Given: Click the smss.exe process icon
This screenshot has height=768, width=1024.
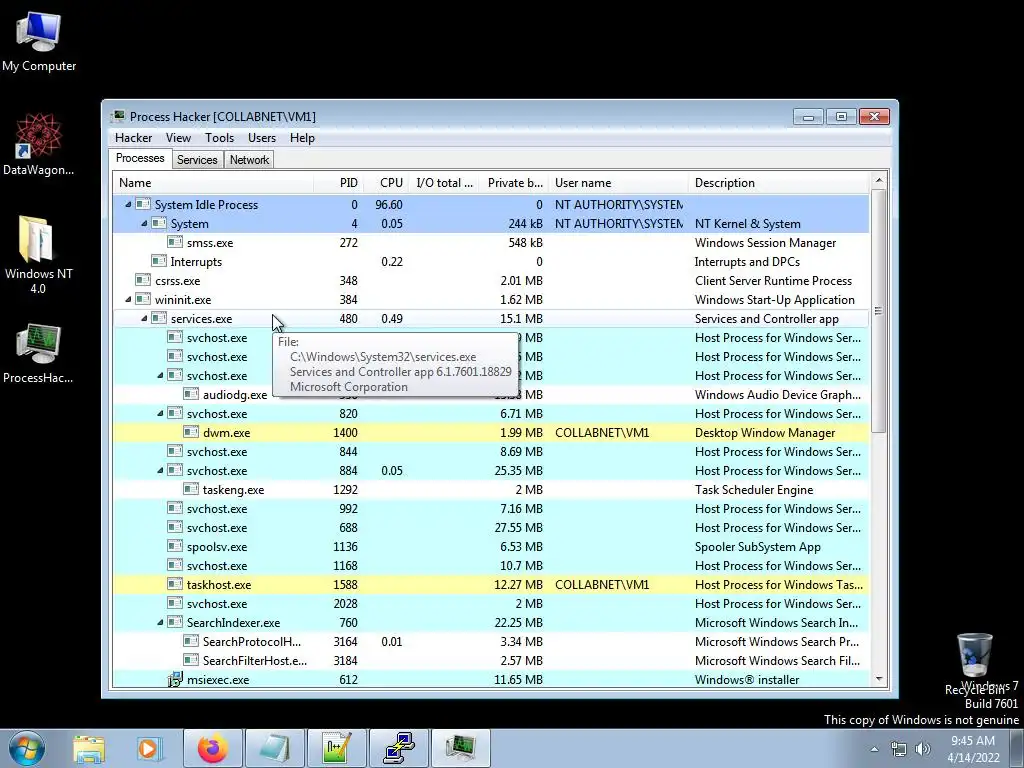Looking at the screenshot, I should point(174,242).
